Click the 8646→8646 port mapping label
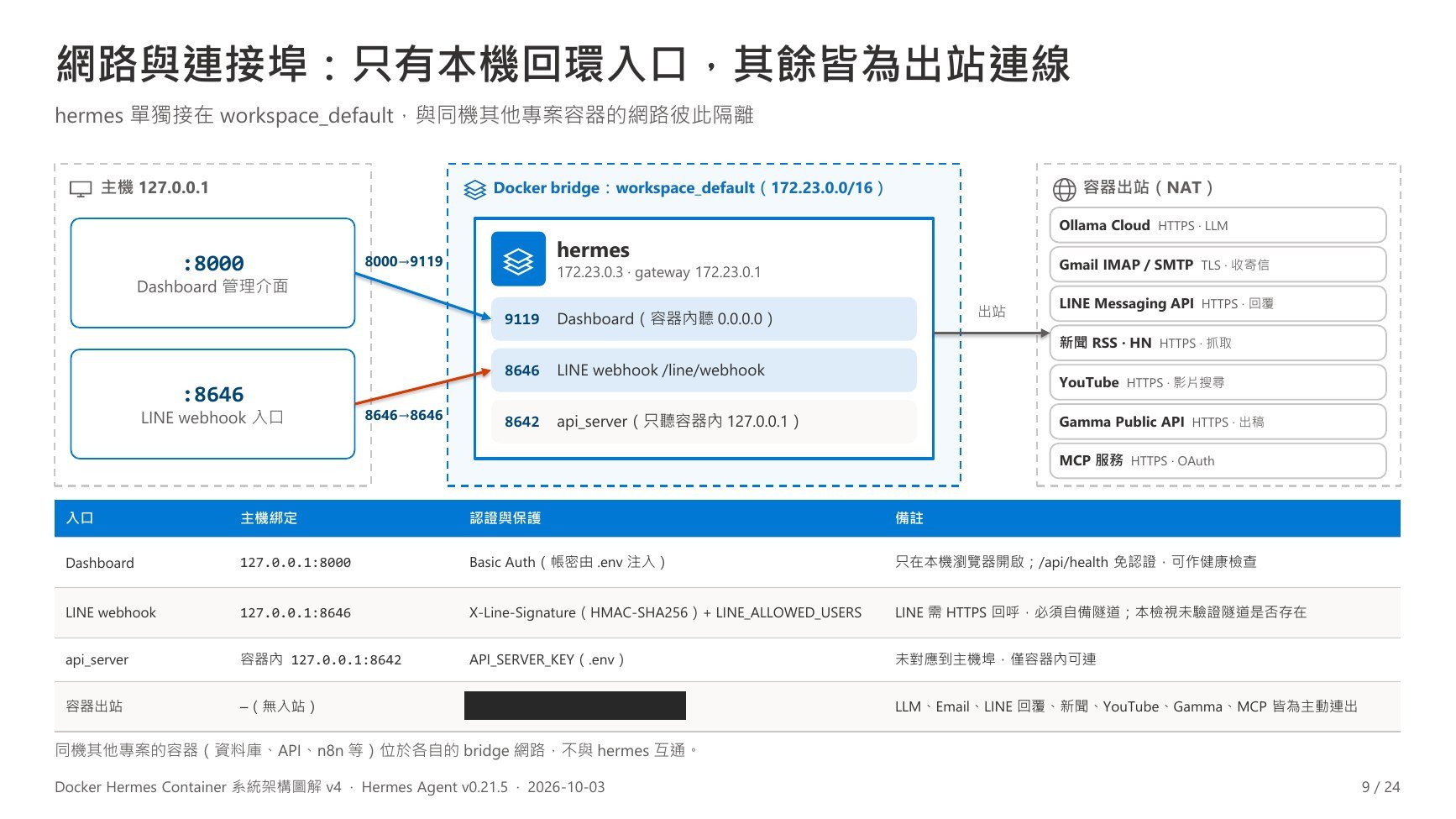 point(404,415)
